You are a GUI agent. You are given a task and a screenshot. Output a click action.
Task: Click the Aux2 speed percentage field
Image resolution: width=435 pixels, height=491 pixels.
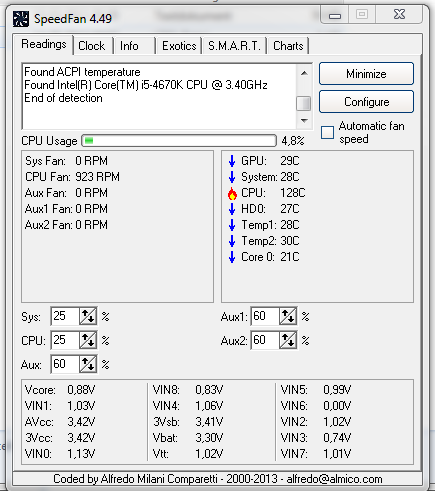click(x=265, y=340)
